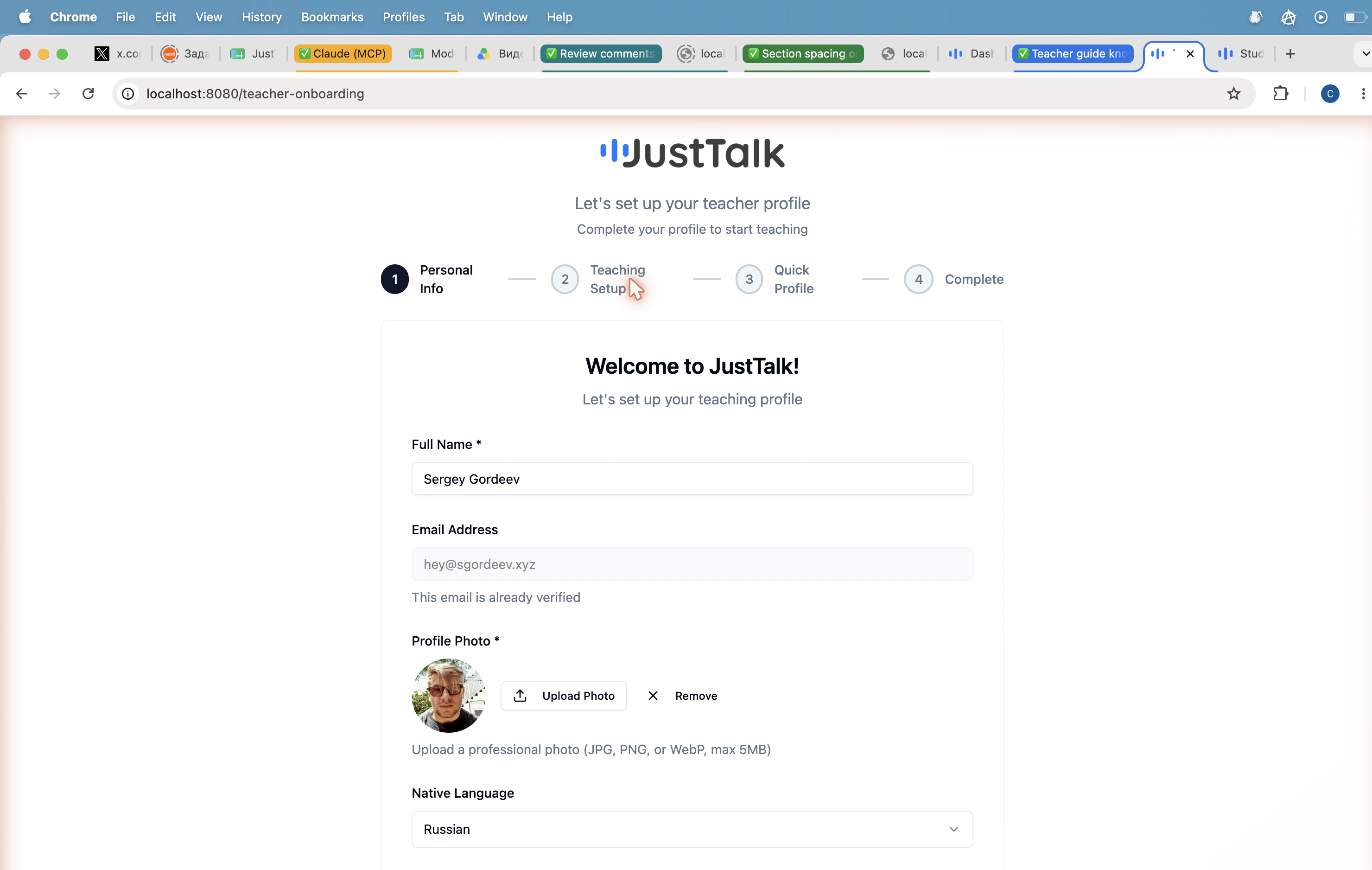This screenshot has width=1372, height=870.
Task: Switch to the Section spacing tab
Action: click(x=802, y=54)
